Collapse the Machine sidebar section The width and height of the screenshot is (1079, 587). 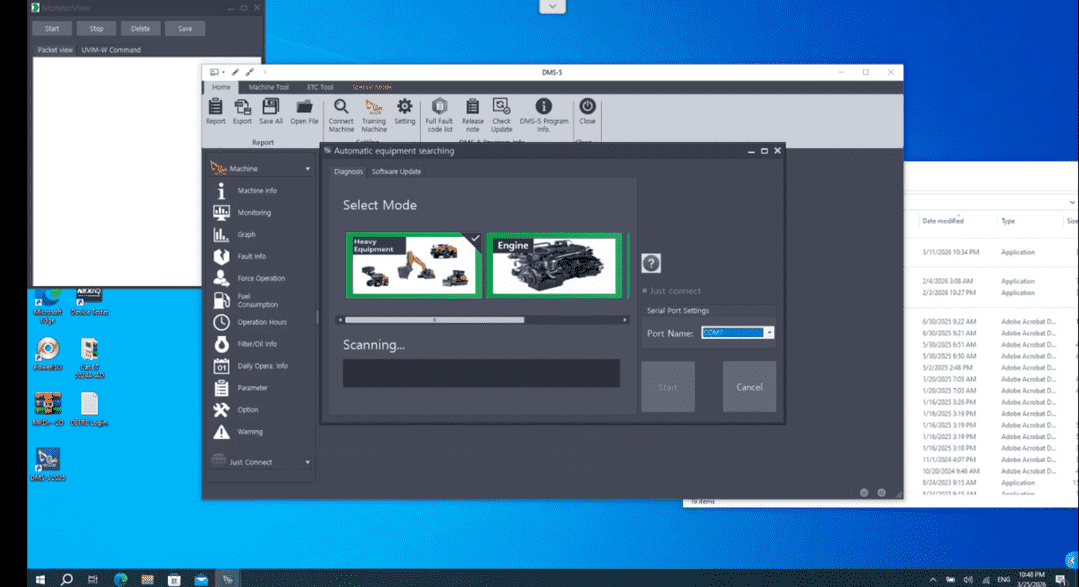[x=307, y=169]
